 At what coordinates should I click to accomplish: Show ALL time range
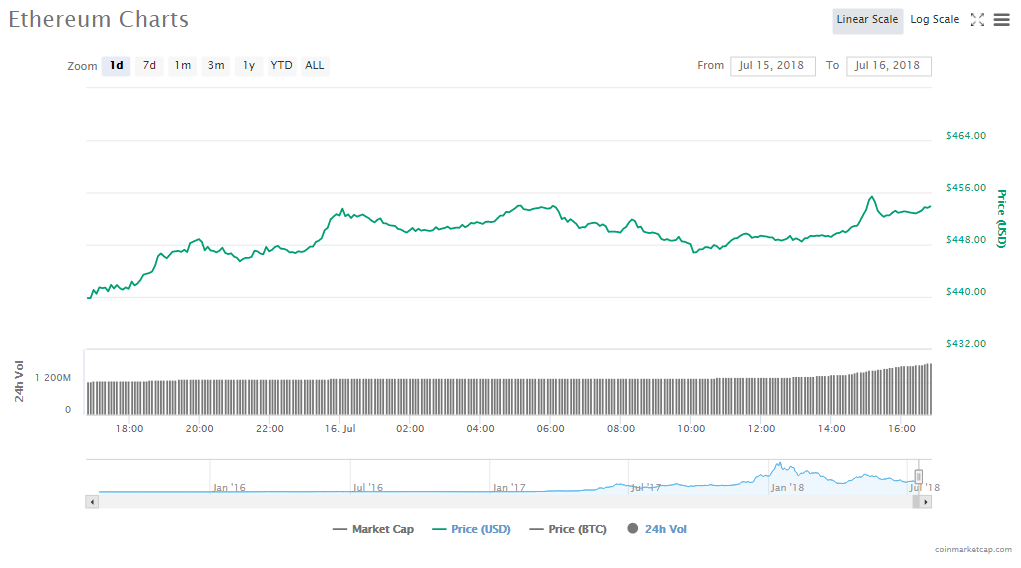click(314, 66)
